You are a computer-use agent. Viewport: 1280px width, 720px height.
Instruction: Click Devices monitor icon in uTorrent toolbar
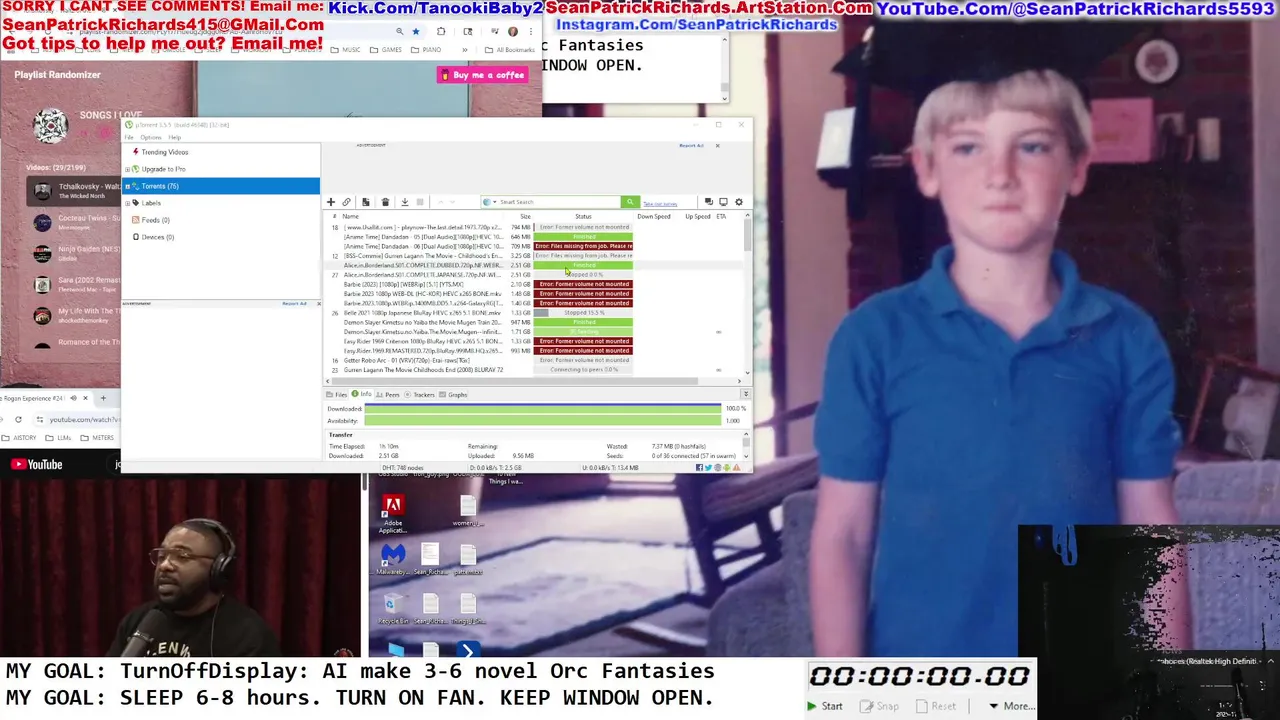[x=723, y=202]
